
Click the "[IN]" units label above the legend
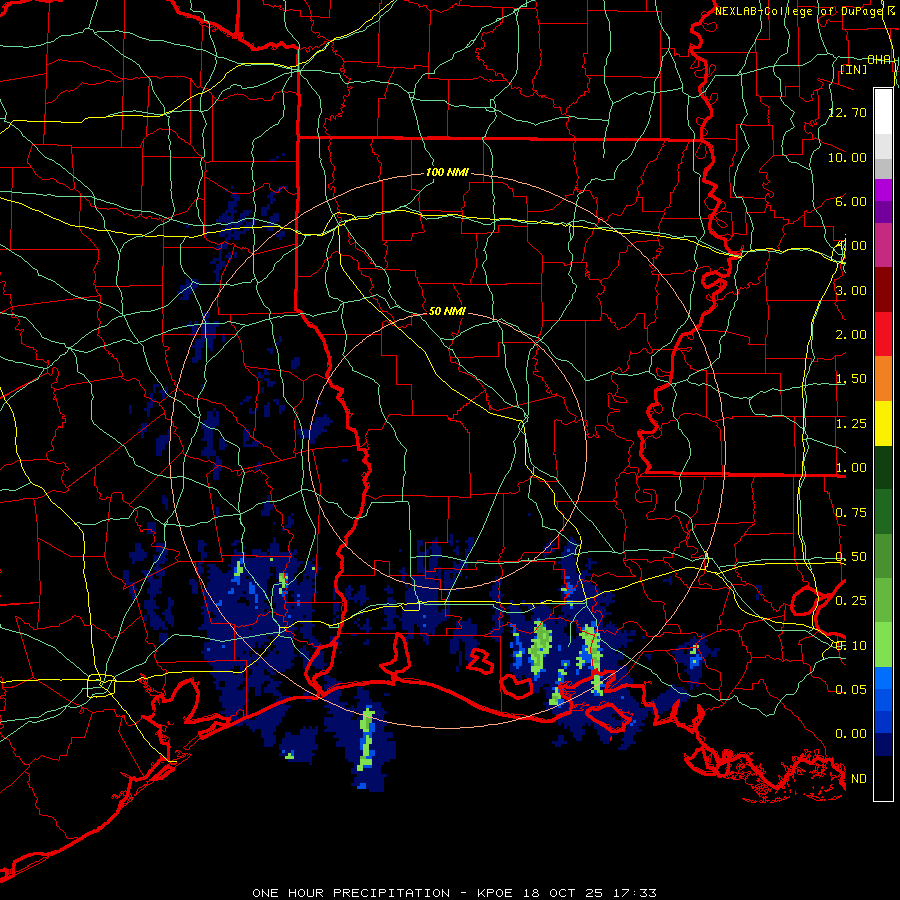coord(853,69)
